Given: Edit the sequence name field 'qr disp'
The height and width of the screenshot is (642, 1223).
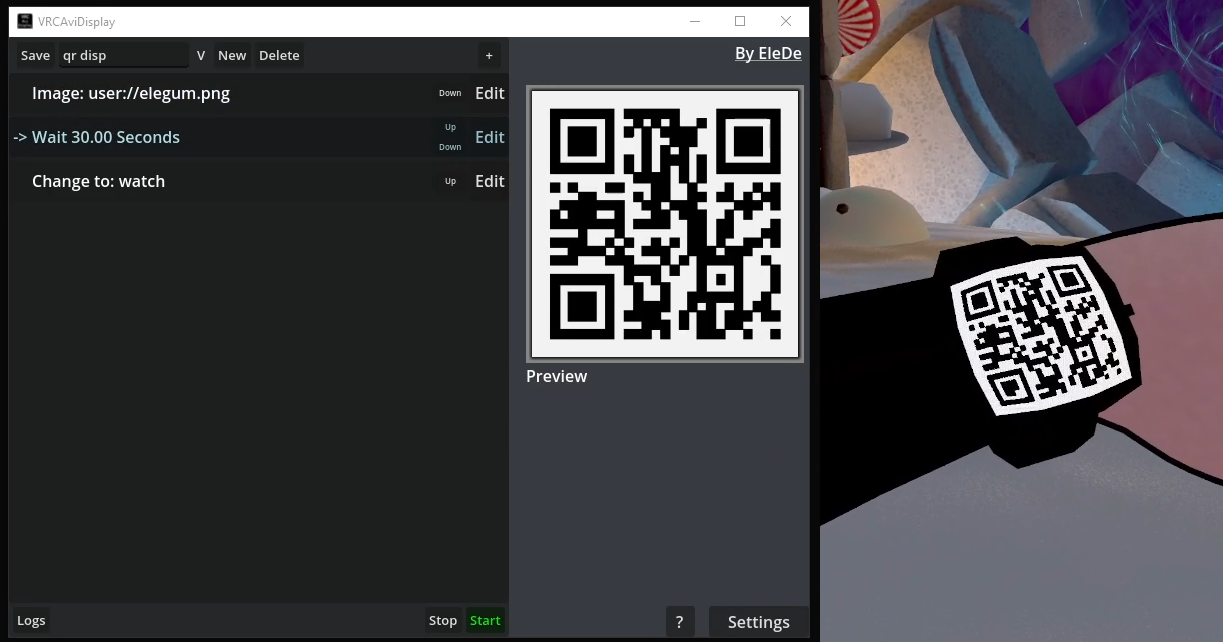Looking at the screenshot, I should [x=123, y=56].
